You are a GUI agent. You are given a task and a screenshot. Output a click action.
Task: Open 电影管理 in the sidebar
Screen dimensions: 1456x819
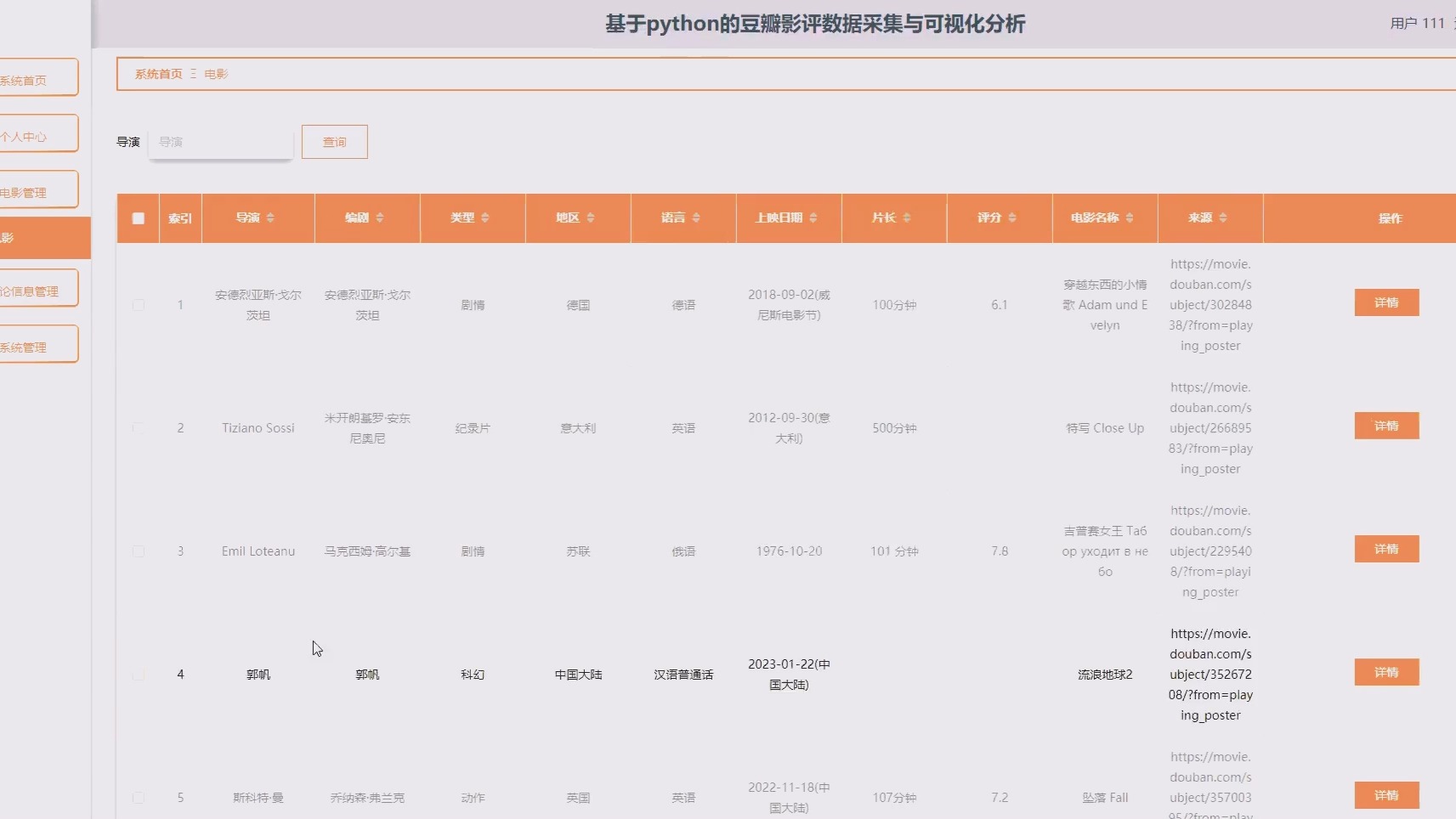[x=38, y=190]
